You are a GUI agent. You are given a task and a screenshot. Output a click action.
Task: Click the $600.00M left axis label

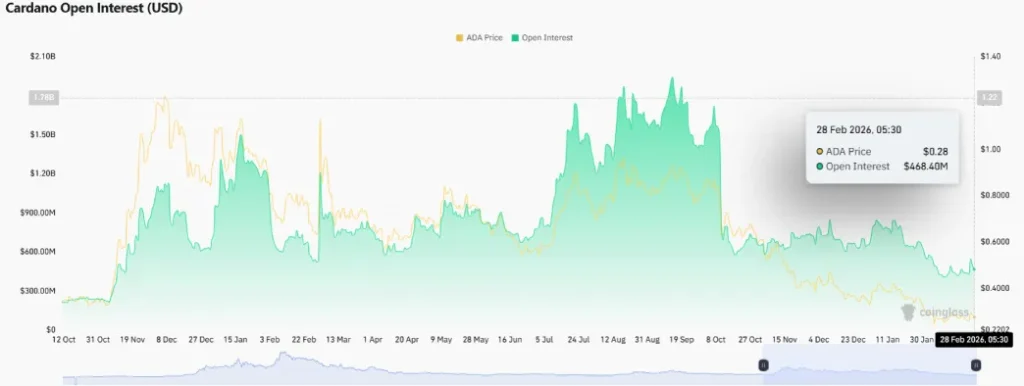pos(39,251)
